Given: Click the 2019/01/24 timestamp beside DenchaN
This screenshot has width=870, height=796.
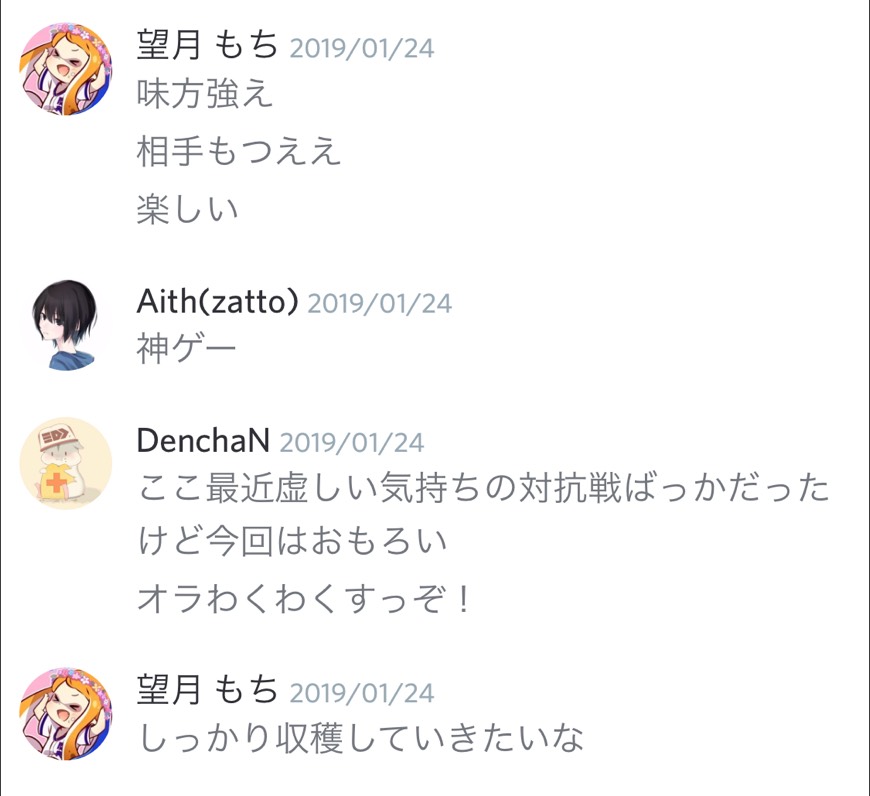Looking at the screenshot, I should 352,442.
